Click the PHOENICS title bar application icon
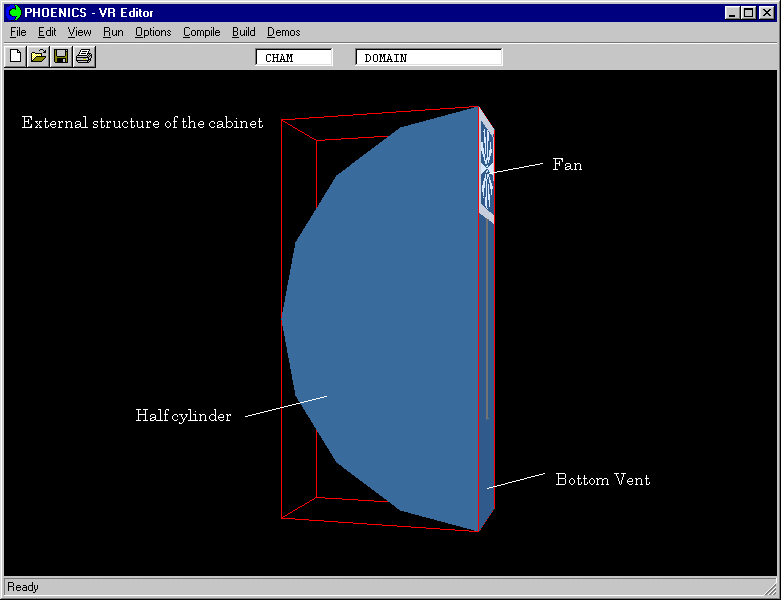The height and width of the screenshot is (600, 781). point(15,12)
